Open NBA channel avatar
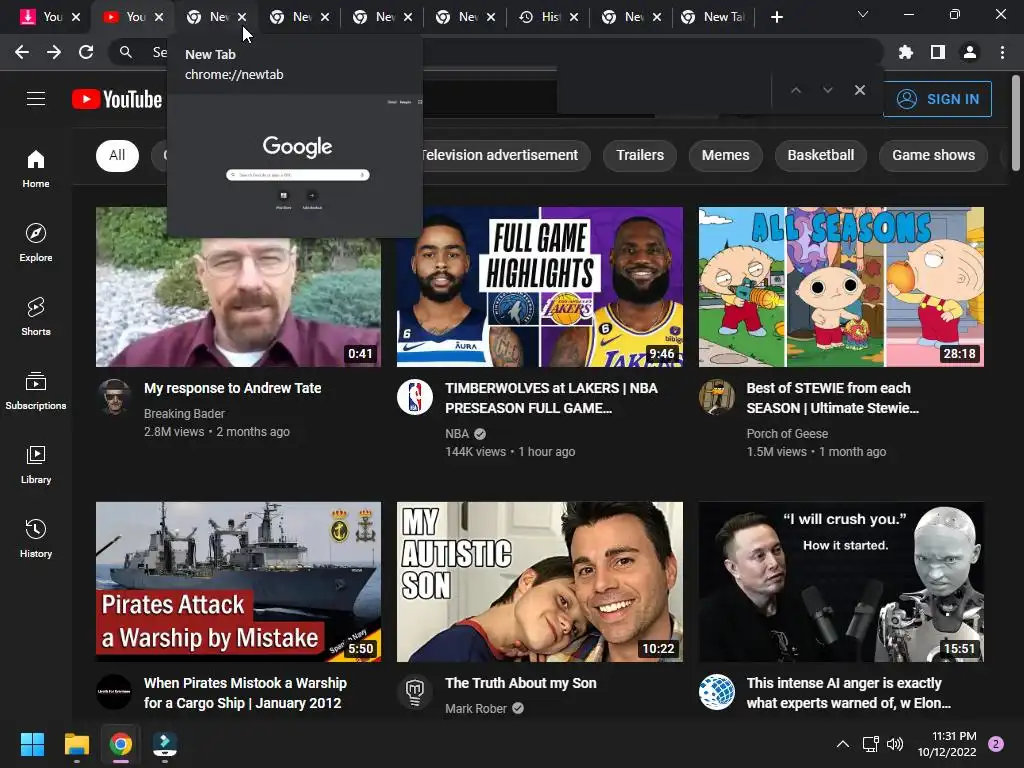This screenshot has height=768, width=1024. (x=415, y=396)
